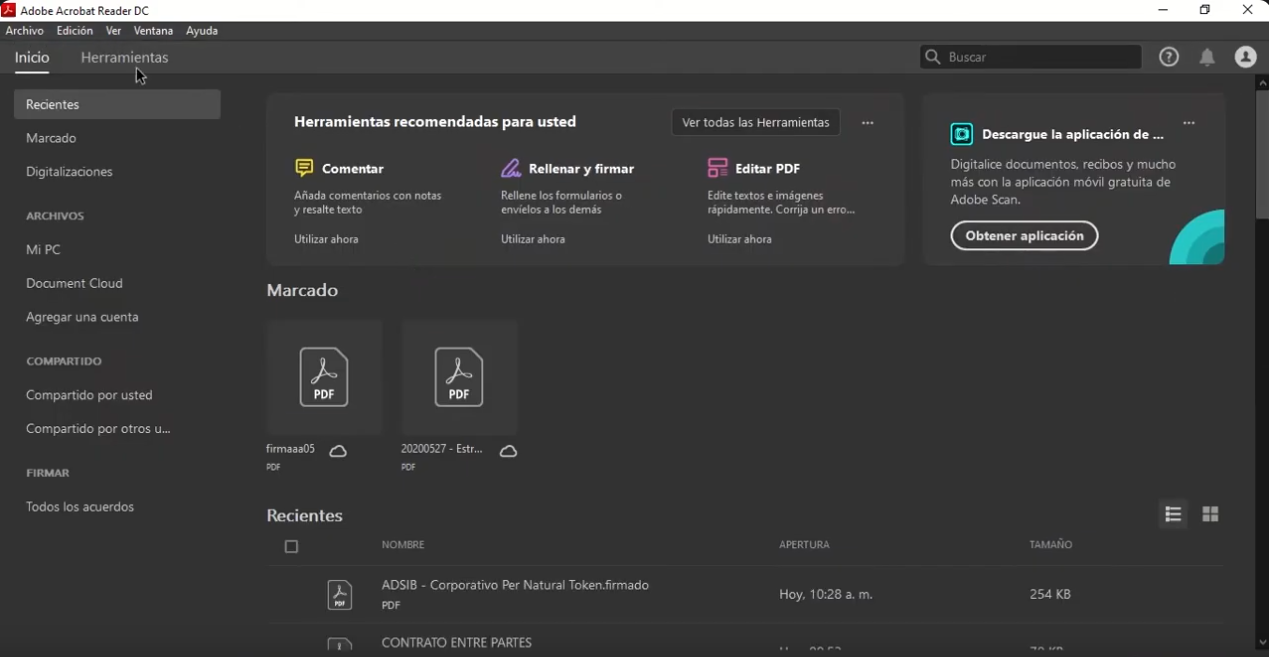The width and height of the screenshot is (1269, 657).
Task: Open the user profile account icon
Action: (1245, 57)
